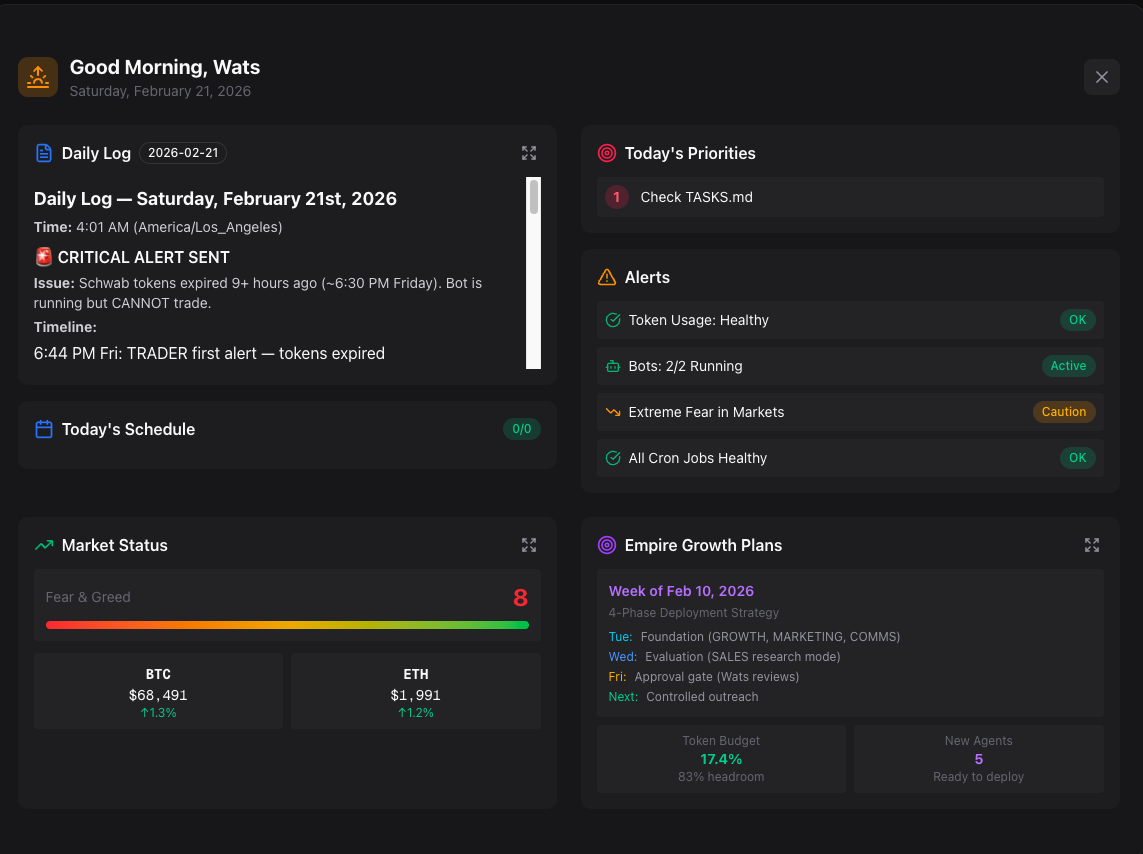Viewport: 1143px width, 854px height.
Task: Click the Caution badge for Extreme Fear
Action: [1063, 412]
